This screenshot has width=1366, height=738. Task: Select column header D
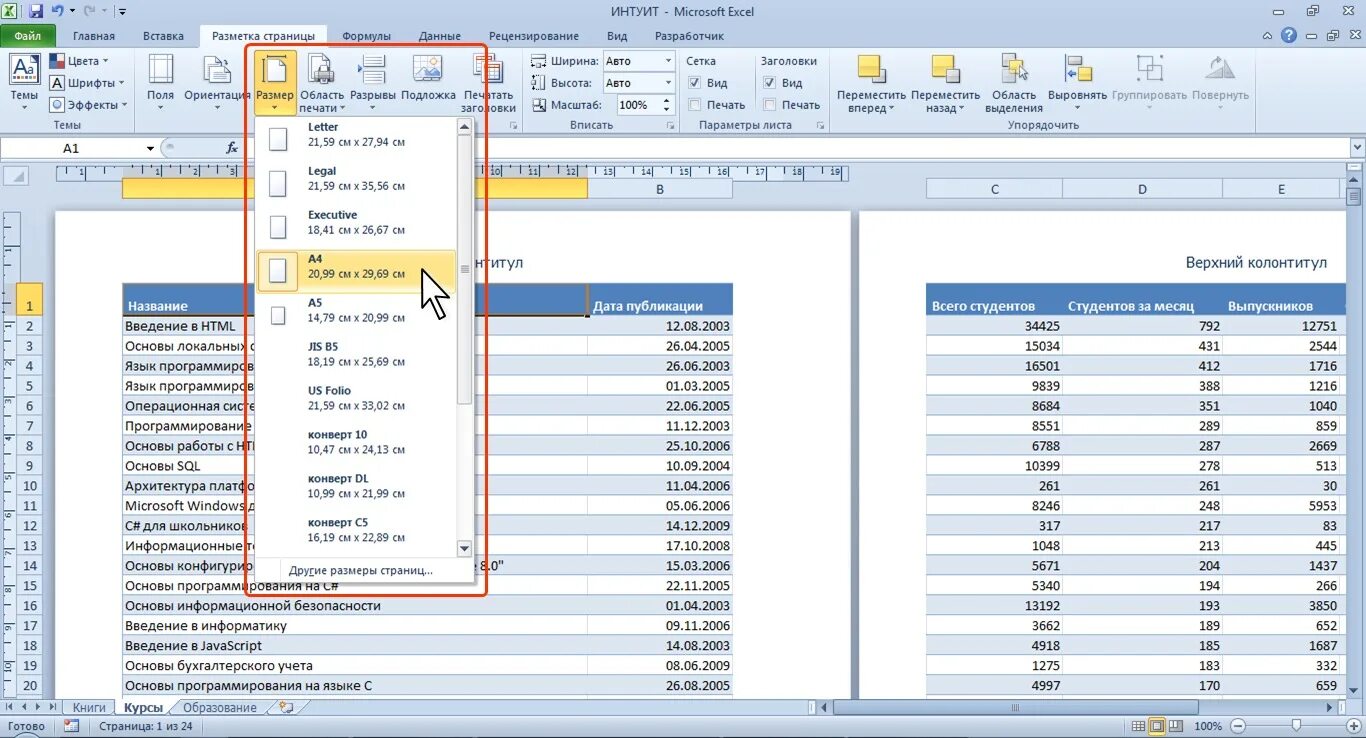[x=1142, y=189]
